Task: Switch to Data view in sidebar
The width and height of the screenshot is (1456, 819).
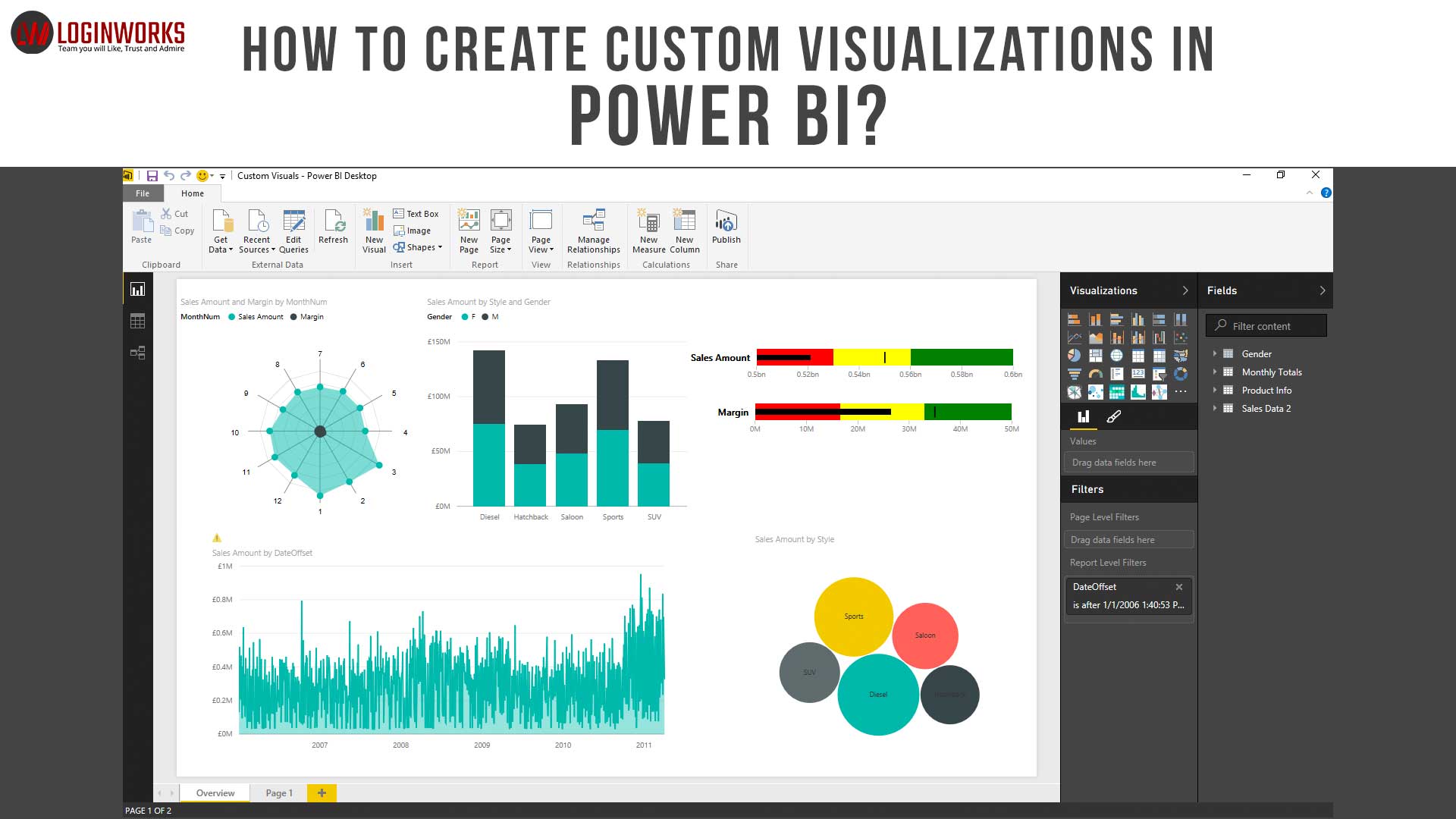Action: [x=137, y=321]
